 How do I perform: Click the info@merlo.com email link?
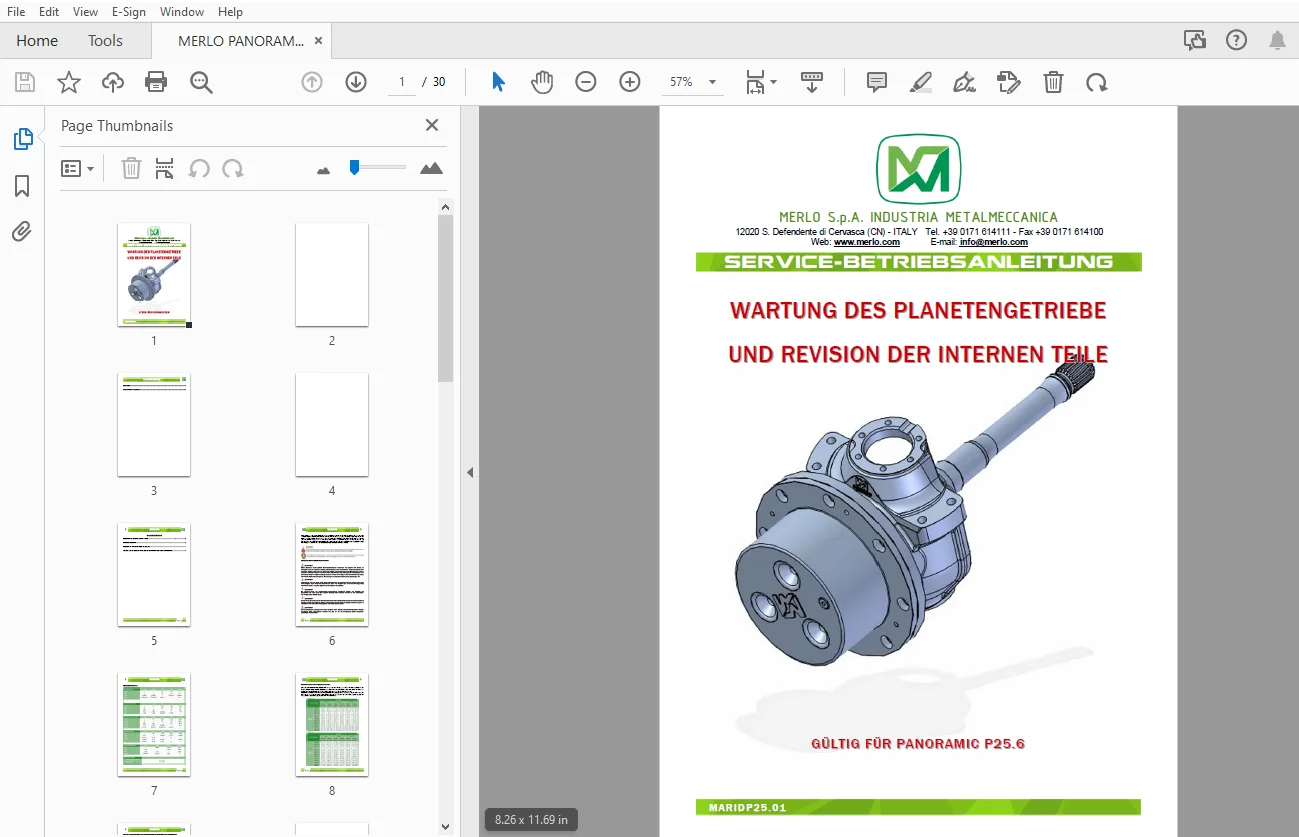[994, 242]
